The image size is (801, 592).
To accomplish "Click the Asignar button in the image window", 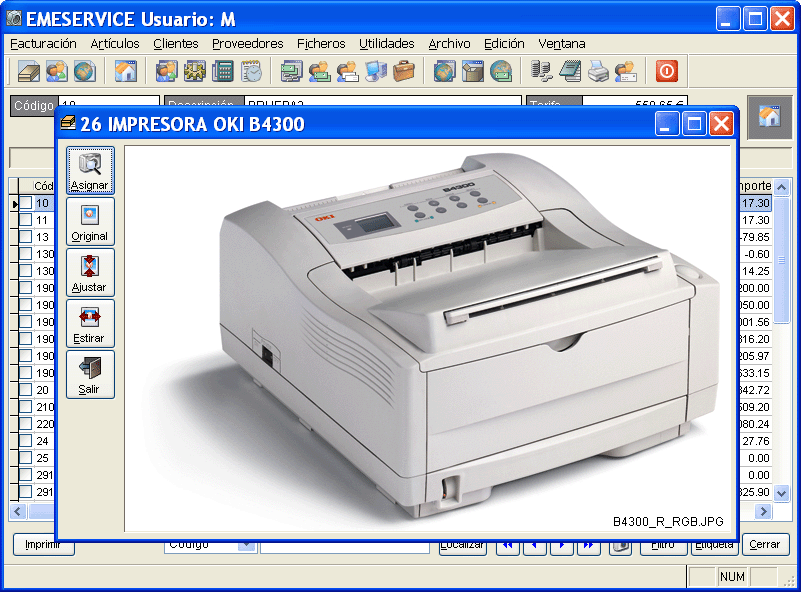I will click(90, 171).
